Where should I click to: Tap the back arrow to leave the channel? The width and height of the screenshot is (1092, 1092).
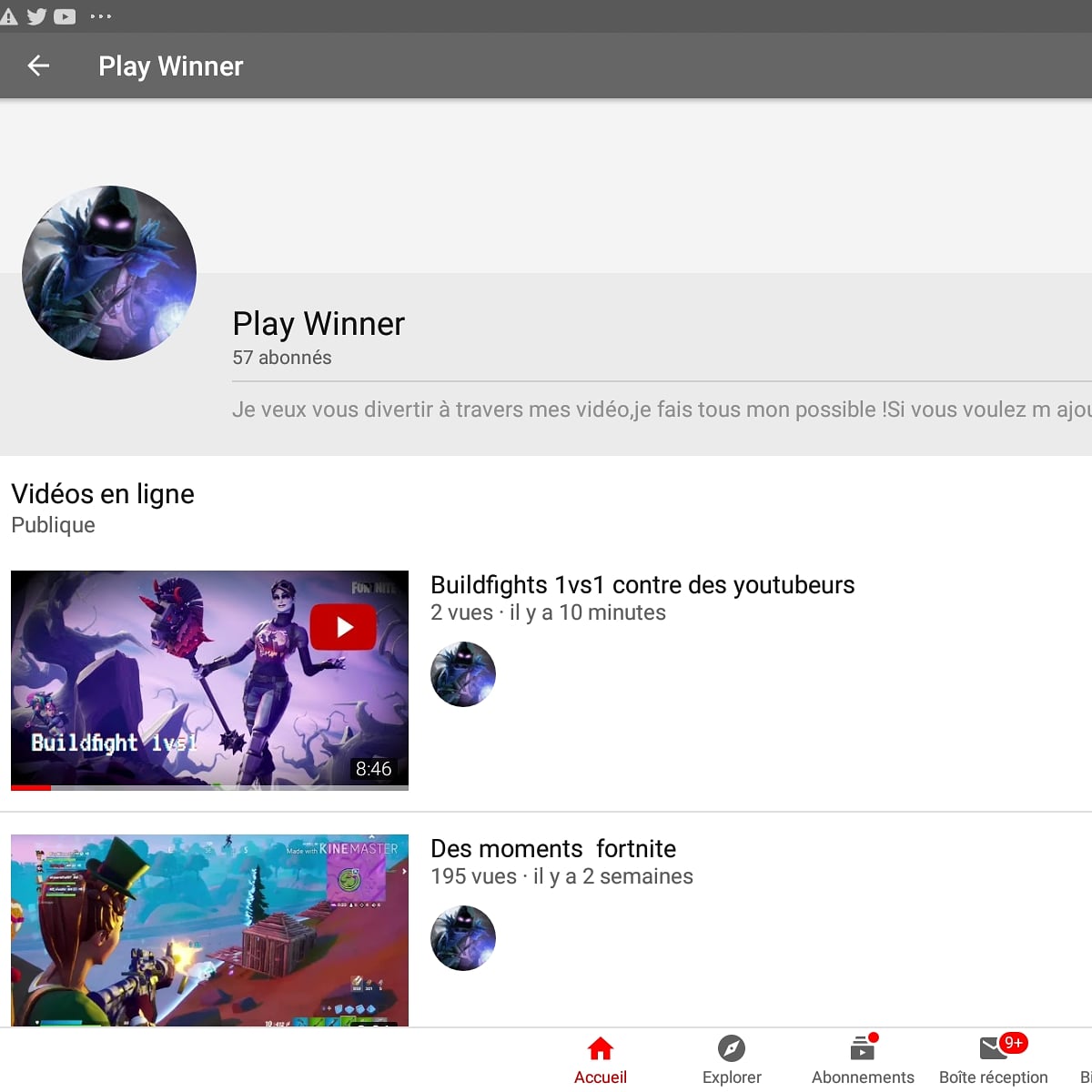[x=36, y=66]
